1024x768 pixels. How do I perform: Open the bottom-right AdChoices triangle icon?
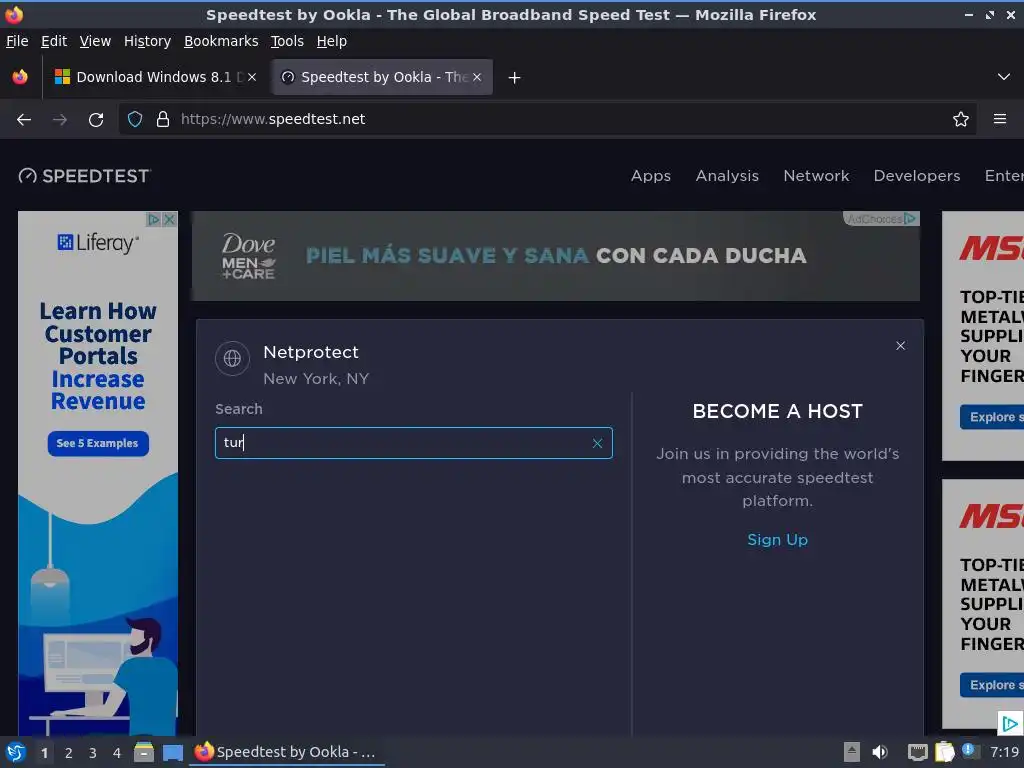point(1010,724)
